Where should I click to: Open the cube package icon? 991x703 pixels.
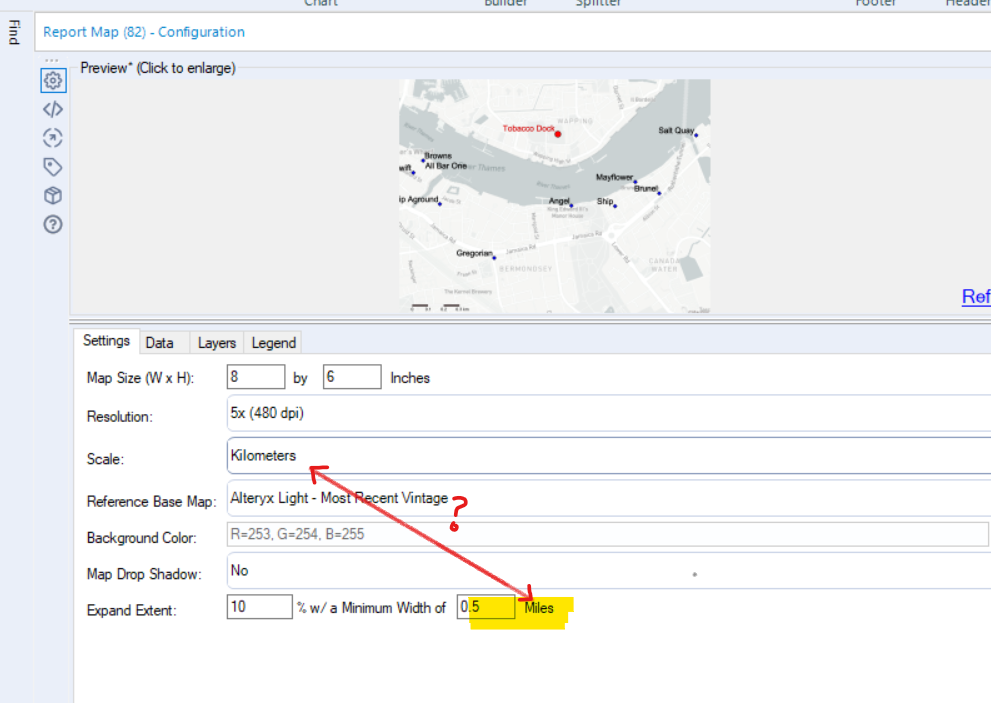tap(53, 195)
